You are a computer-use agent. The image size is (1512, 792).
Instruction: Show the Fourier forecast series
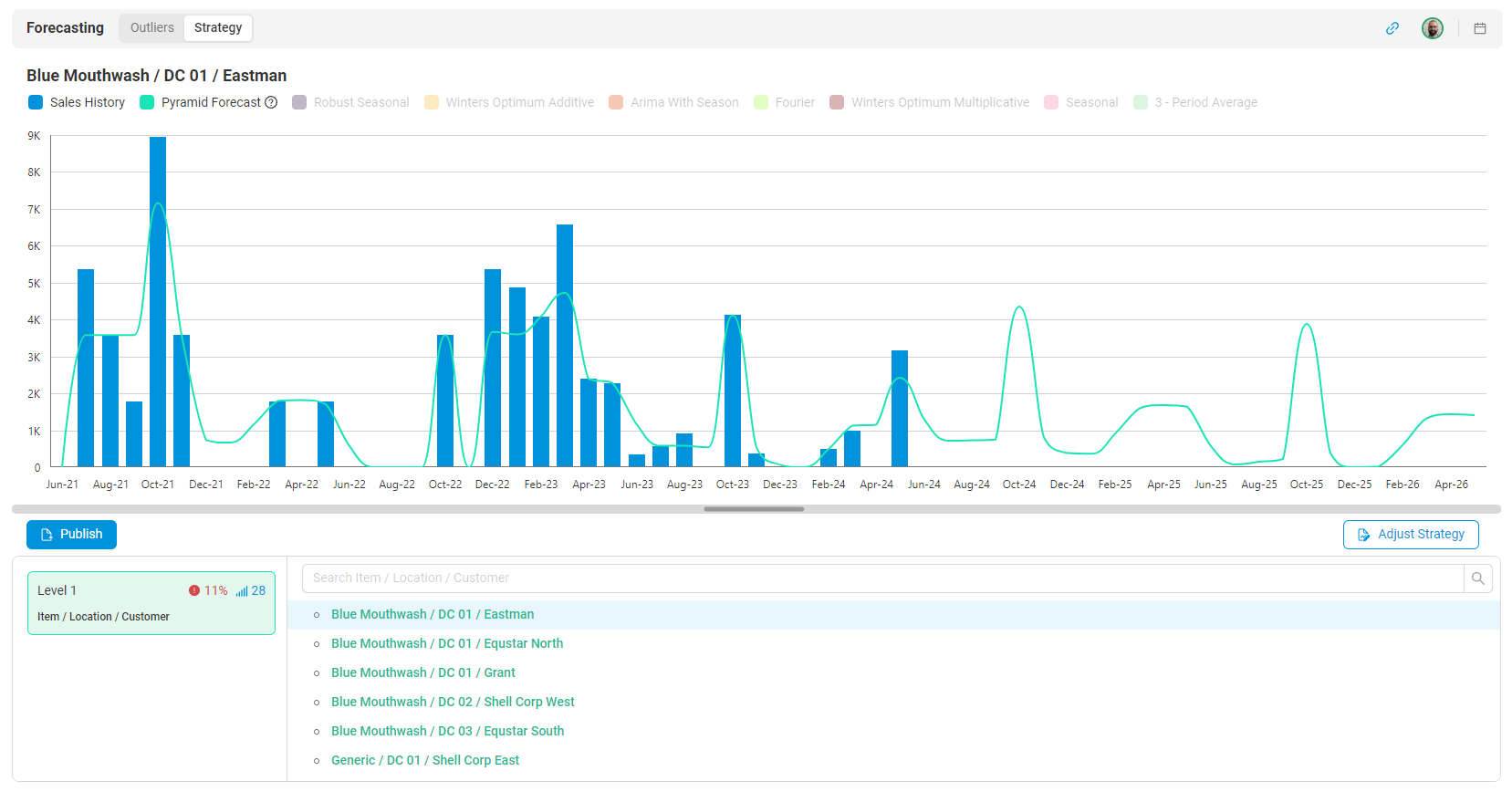pos(785,102)
